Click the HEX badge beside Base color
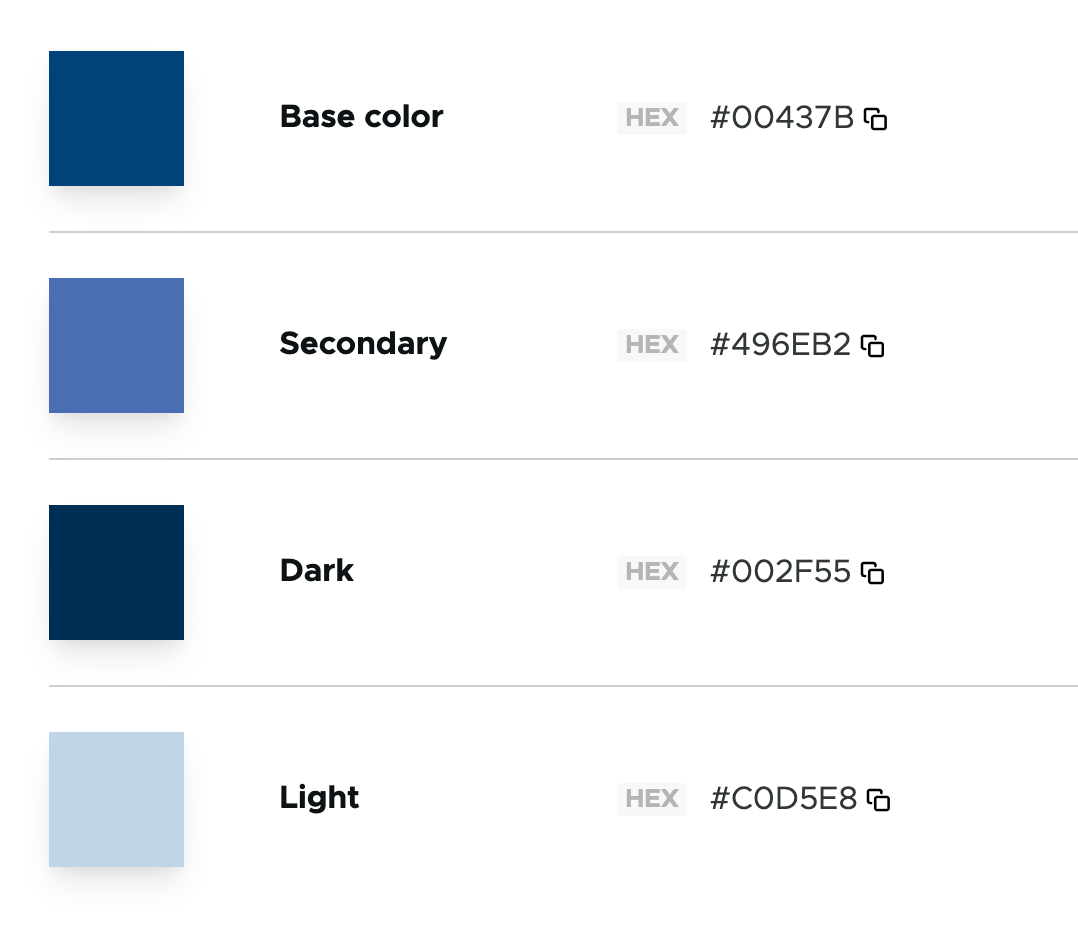This screenshot has width=1078, height=932. click(x=652, y=118)
